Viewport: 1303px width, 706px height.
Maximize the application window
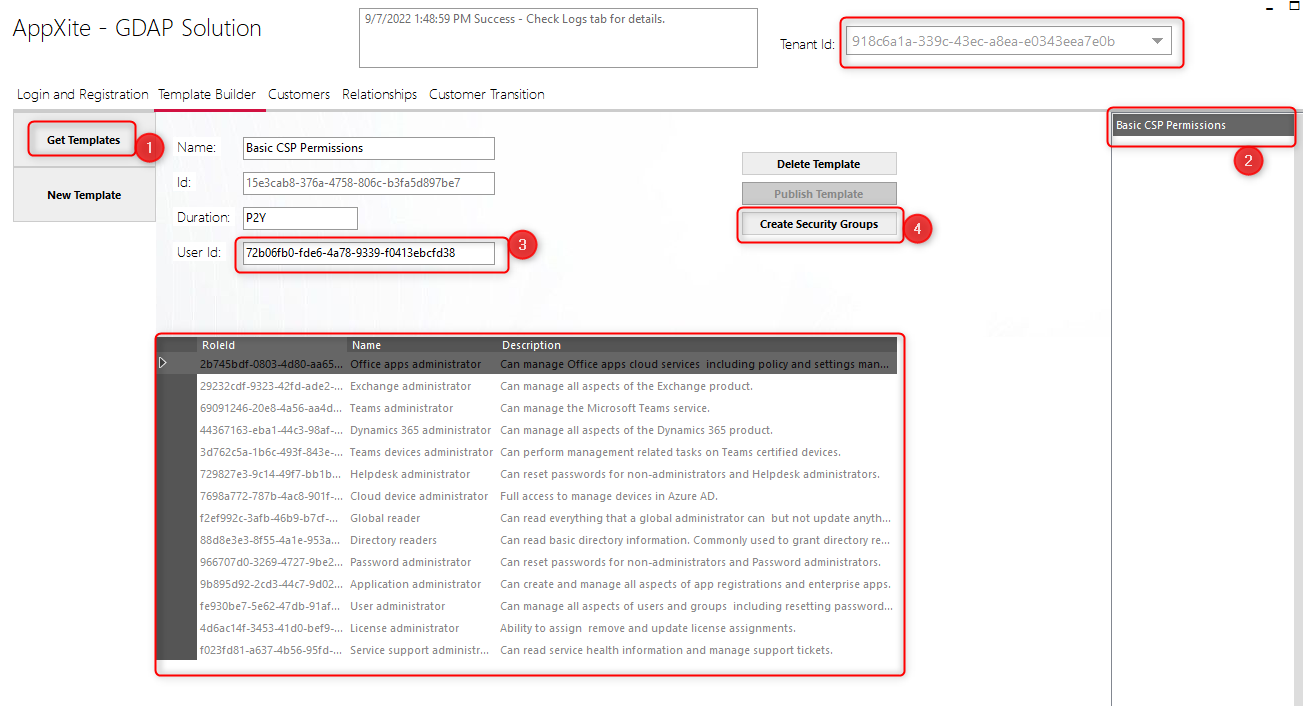tap(1296, 4)
